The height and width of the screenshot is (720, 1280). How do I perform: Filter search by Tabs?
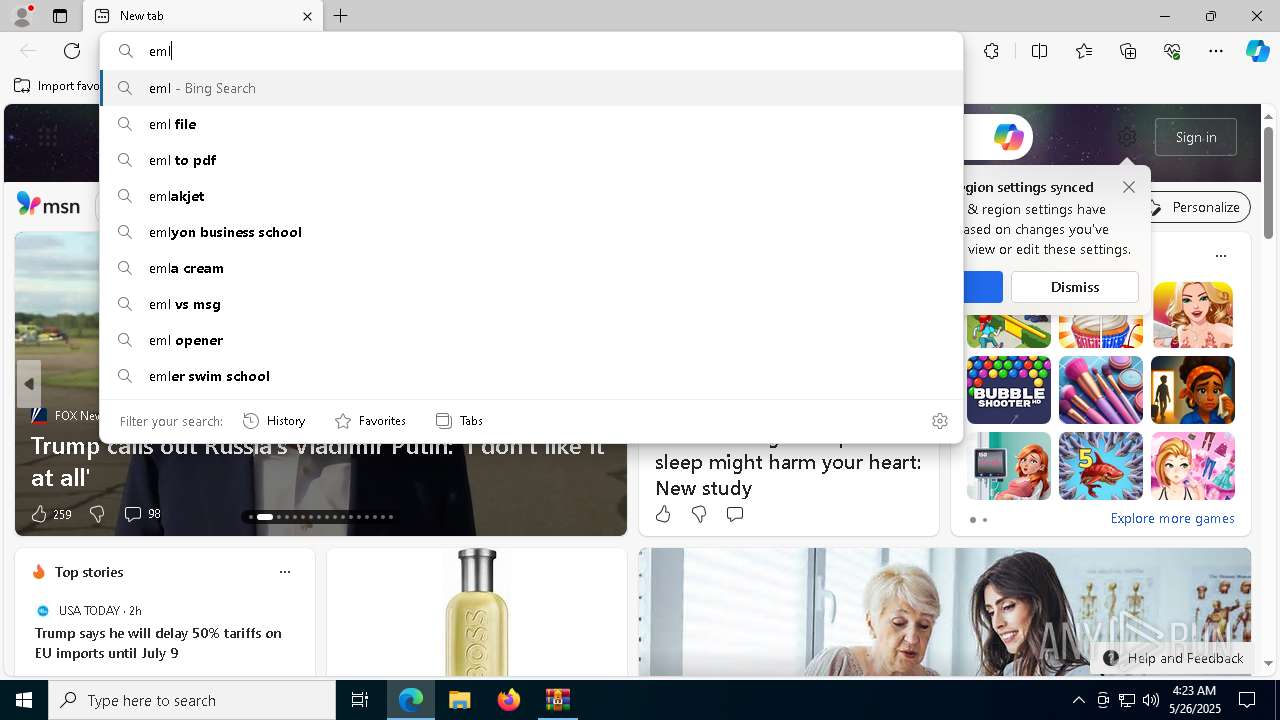coord(459,421)
